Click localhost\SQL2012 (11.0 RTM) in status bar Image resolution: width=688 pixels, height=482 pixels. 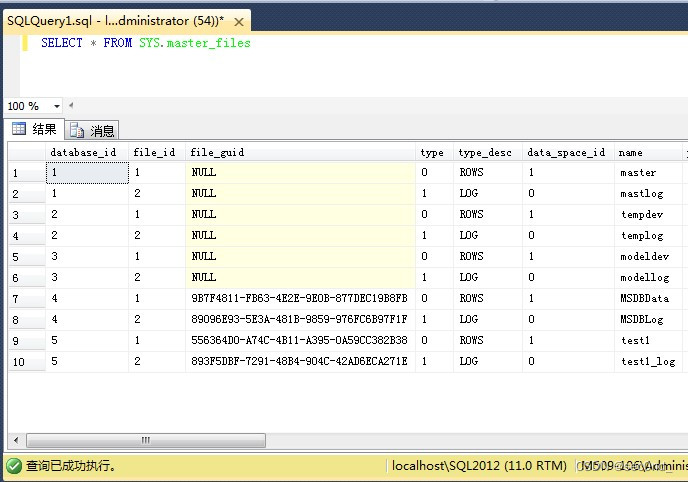tap(479, 465)
